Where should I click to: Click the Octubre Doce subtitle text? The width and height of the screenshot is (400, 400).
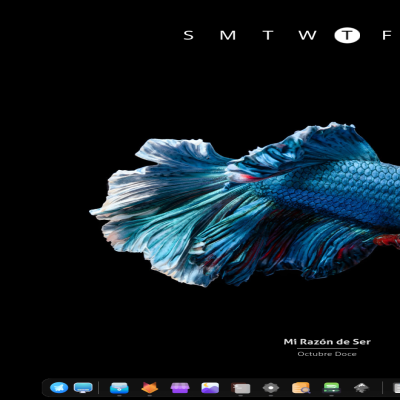(327, 354)
